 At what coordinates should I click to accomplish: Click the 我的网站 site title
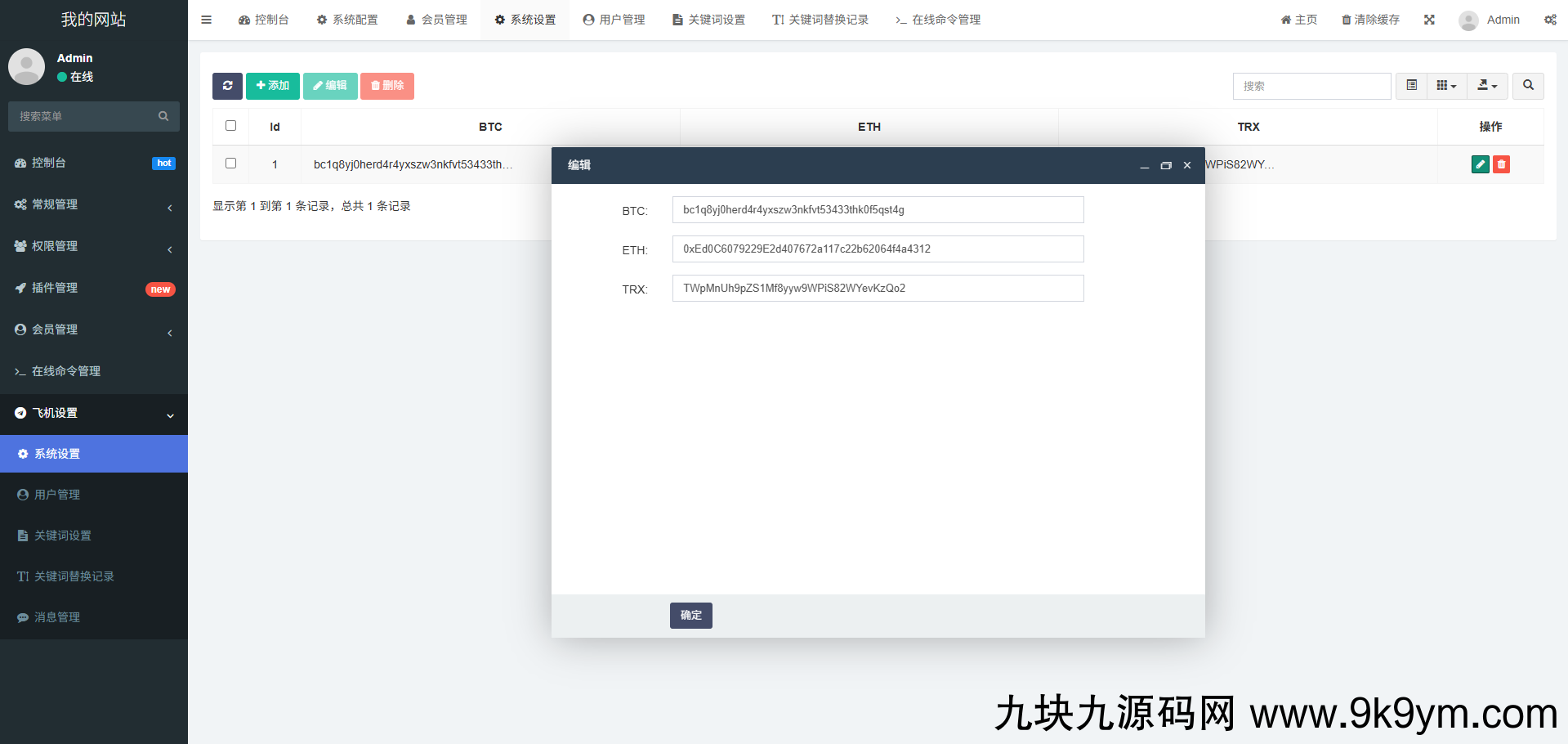94,20
